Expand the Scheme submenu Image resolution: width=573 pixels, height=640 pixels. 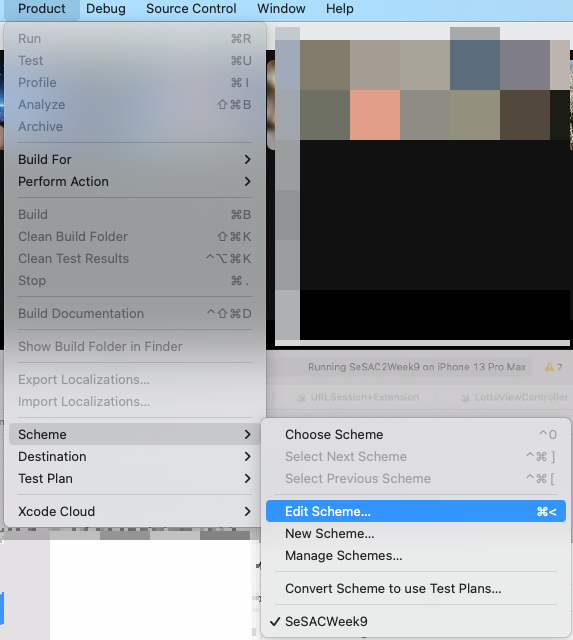[135, 435]
